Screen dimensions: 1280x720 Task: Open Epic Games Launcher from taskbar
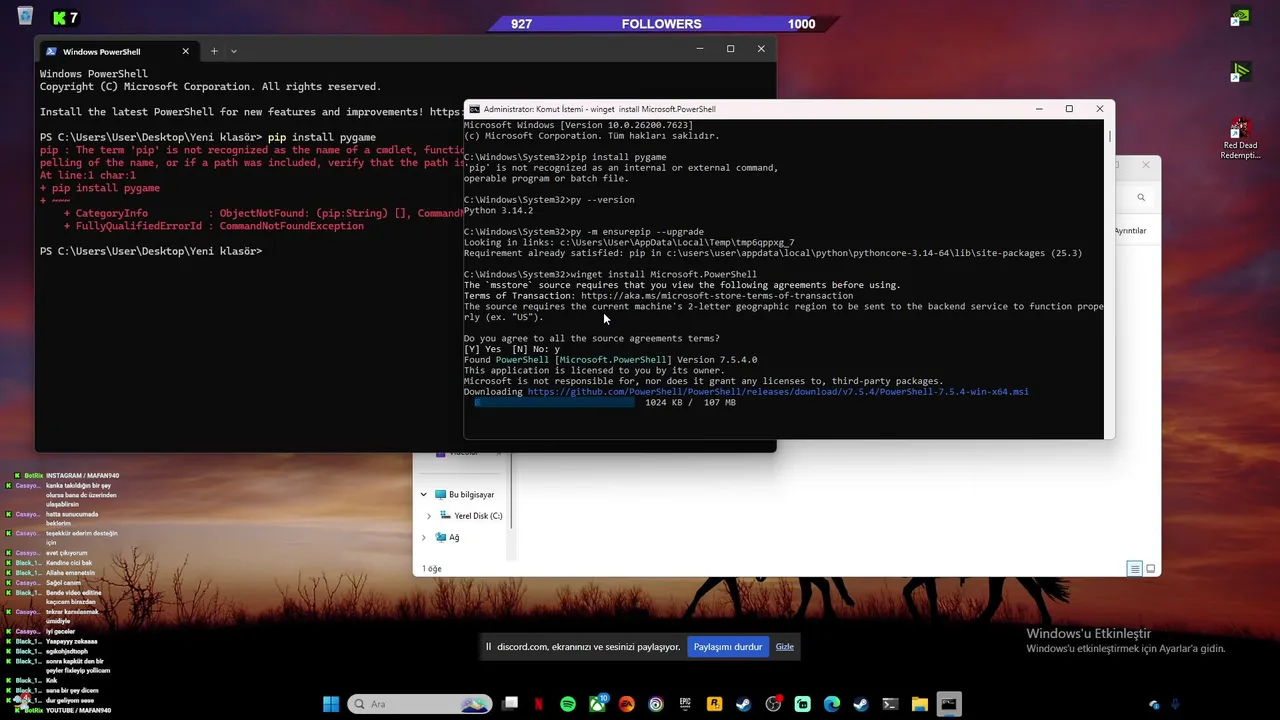(685, 704)
